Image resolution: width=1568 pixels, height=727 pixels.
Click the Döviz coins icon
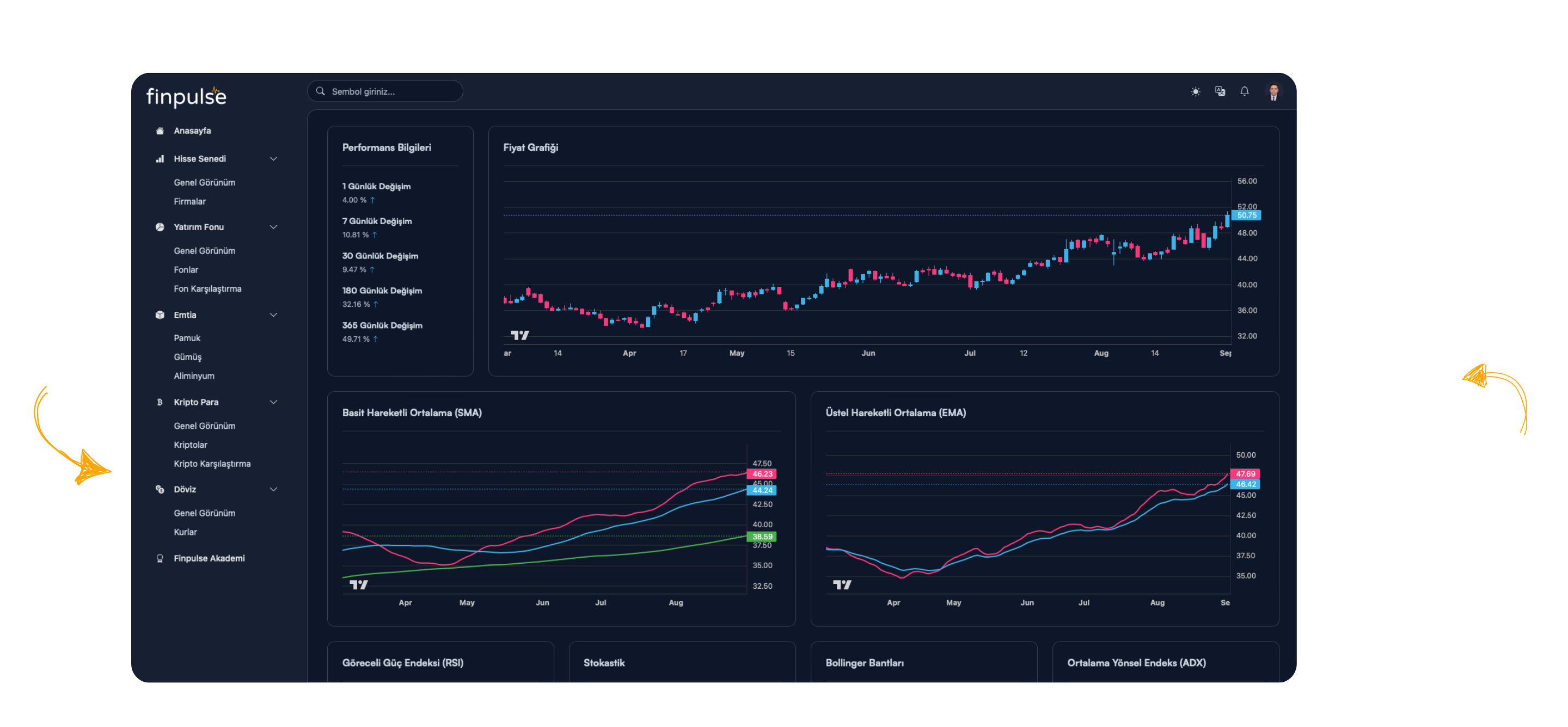[x=160, y=489]
